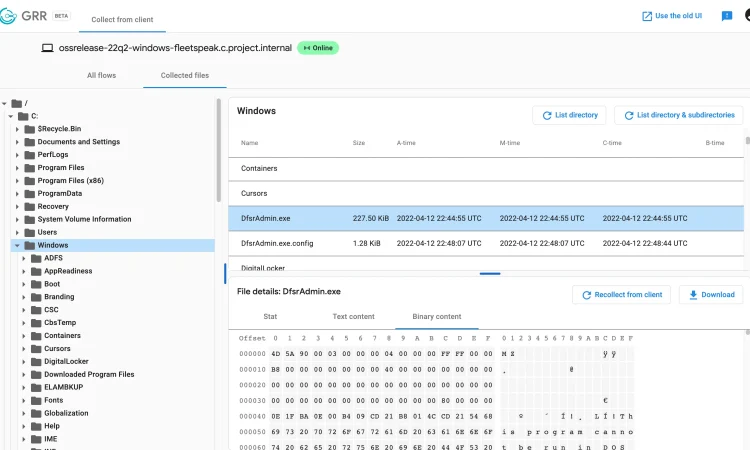Image resolution: width=750 pixels, height=450 pixels.
Task: Click the Boot folder icon
Action: (36, 284)
